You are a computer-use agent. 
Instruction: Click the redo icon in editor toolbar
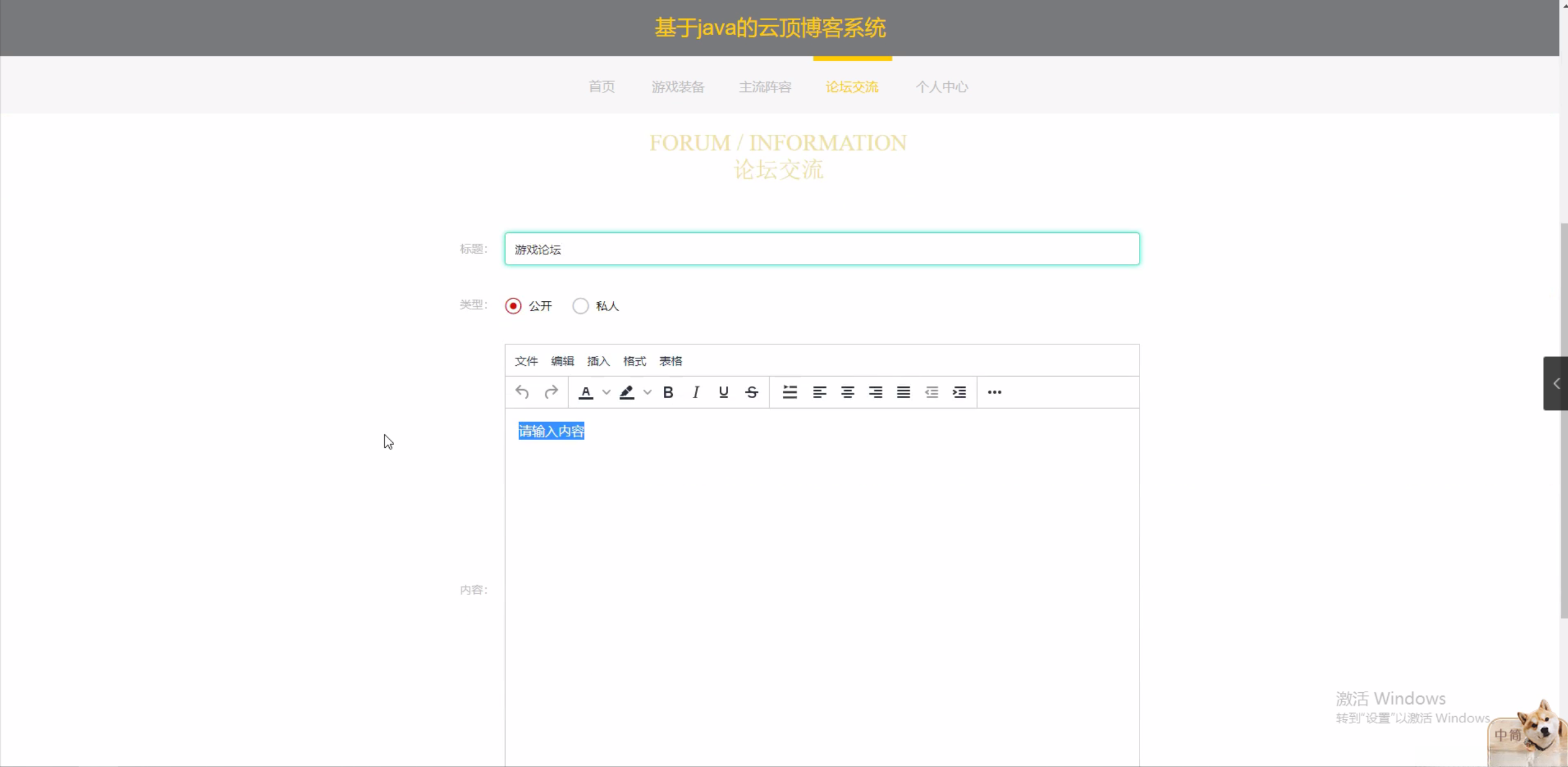pyautogui.click(x=551, y=392)
